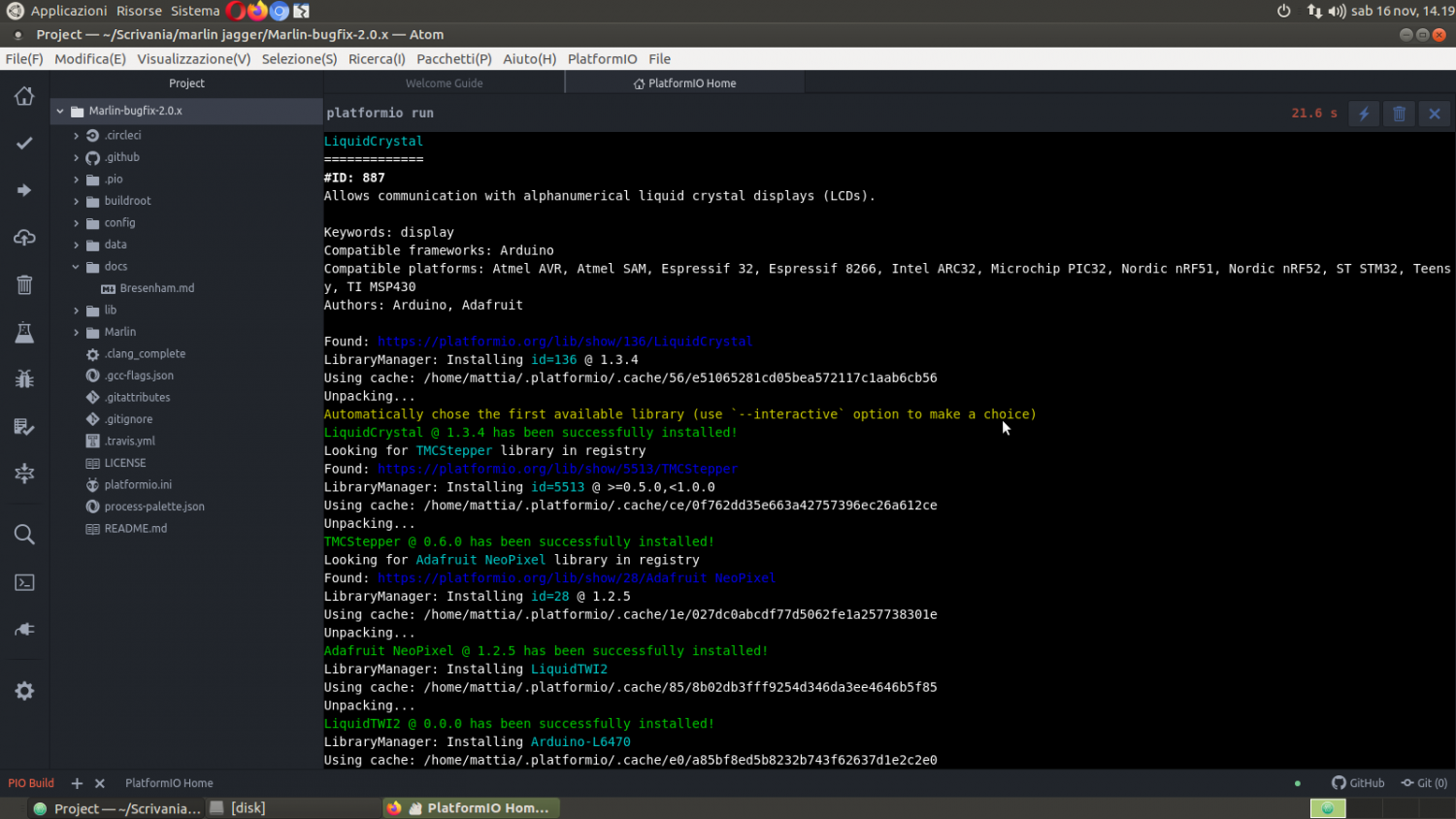Image resolution: width=1456 pixels, height=819 pixels.
Task: Click the power icon in the top panel
Action: [x=1284, y=11]
